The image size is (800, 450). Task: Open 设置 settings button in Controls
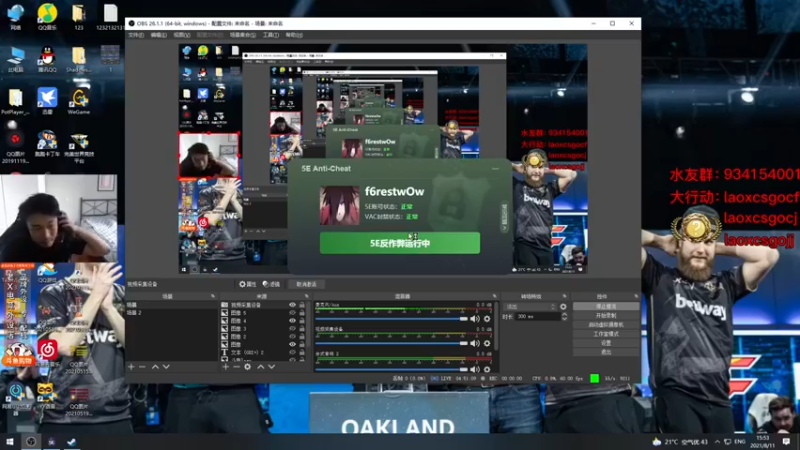tap(606, 343)
